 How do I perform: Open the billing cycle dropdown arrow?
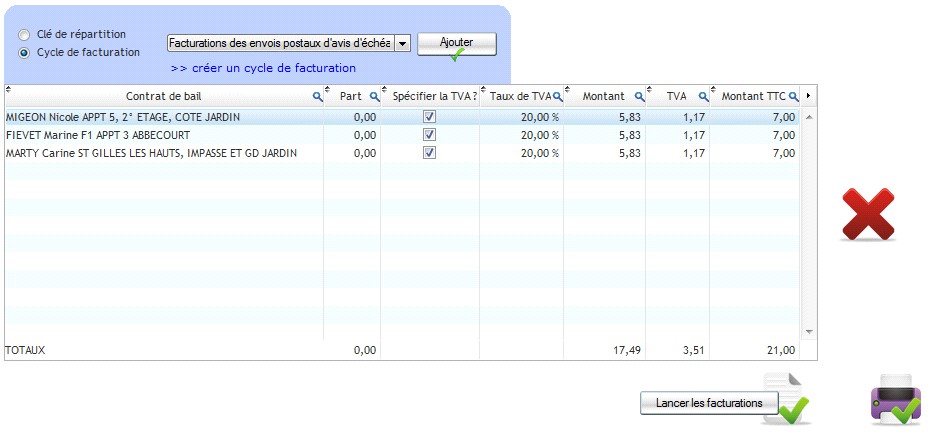[402, 43]
